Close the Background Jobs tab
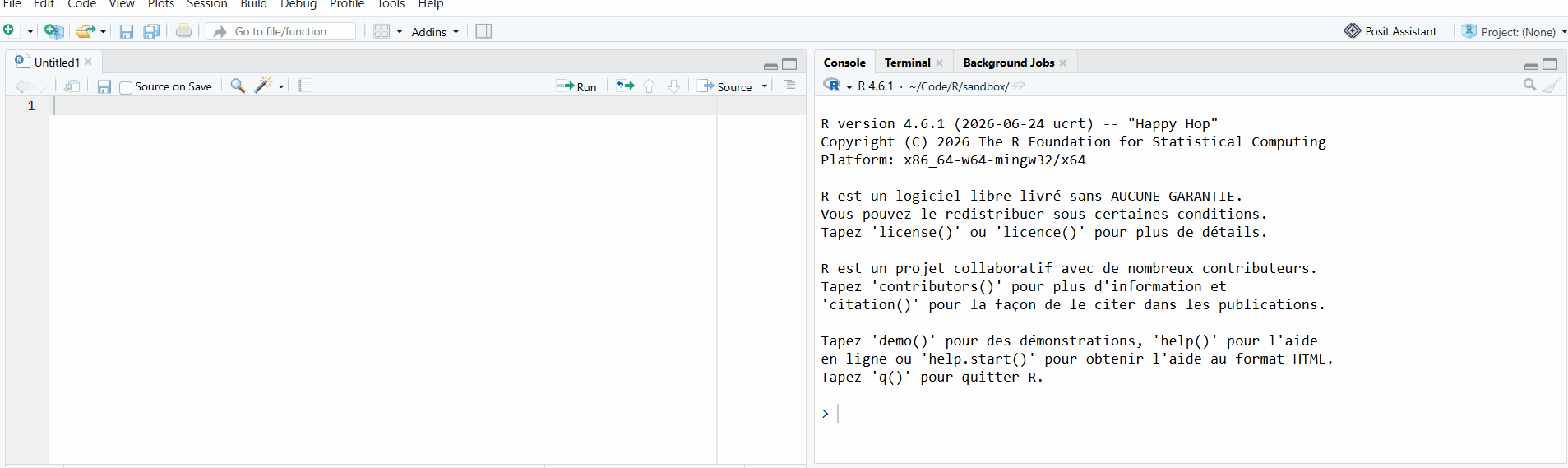1568x468 pixels. pyautogui.click(x=1063, y=63)
